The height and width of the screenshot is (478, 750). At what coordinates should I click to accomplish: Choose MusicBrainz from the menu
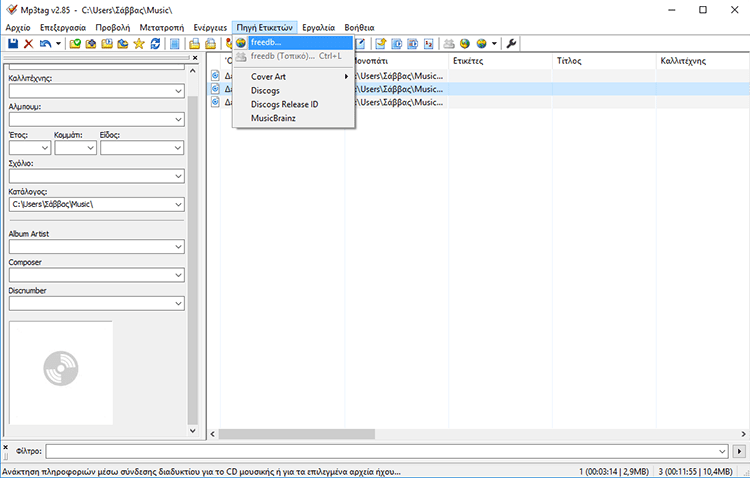293,118
